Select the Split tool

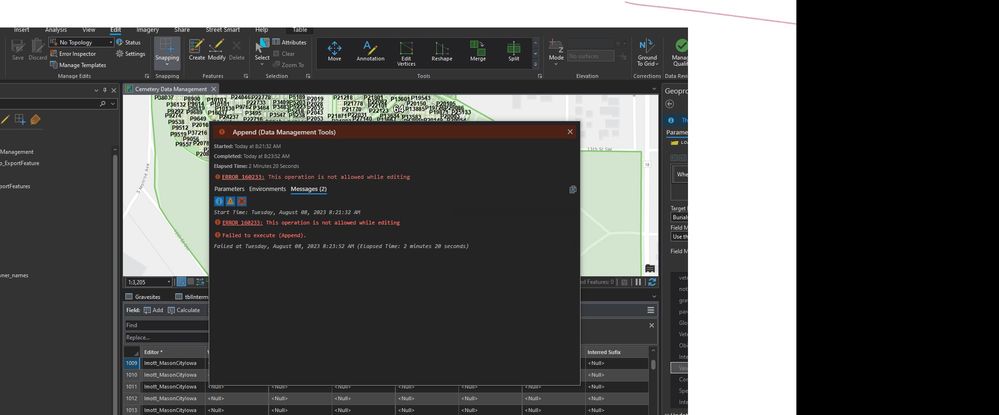click(x=514, y=52)
